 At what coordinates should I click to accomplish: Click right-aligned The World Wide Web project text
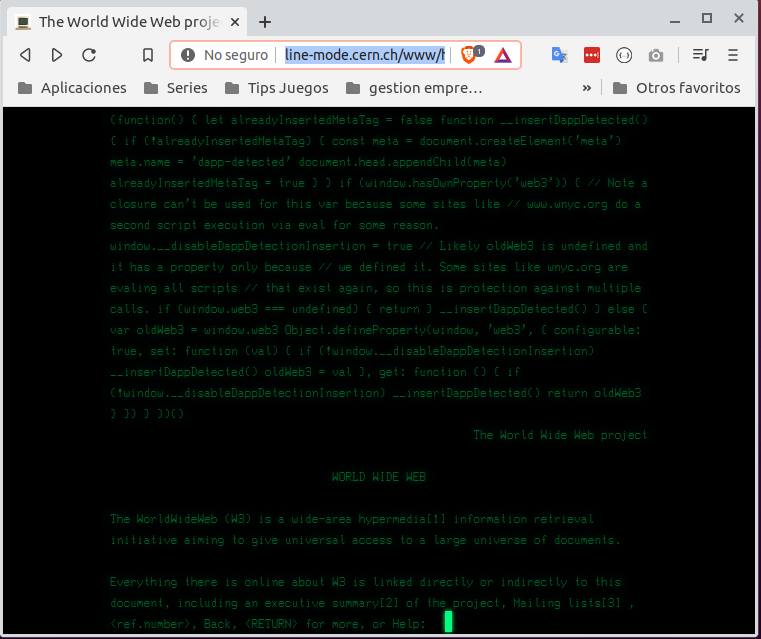pos(560,435)
